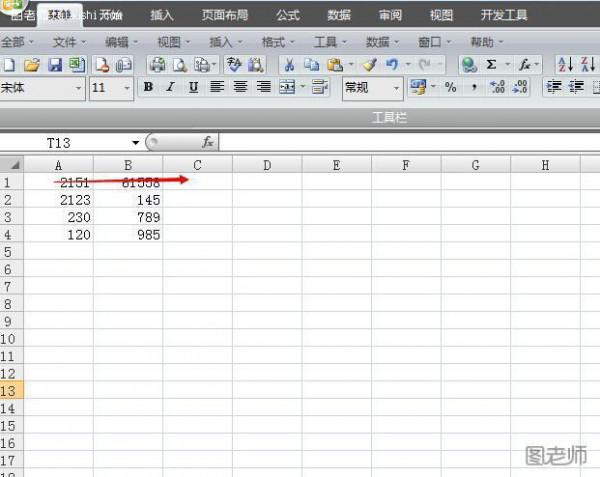The width and height of the screenshot is (600, 477).
Task: Open the 工具 menu
Action: coord(328,42)
